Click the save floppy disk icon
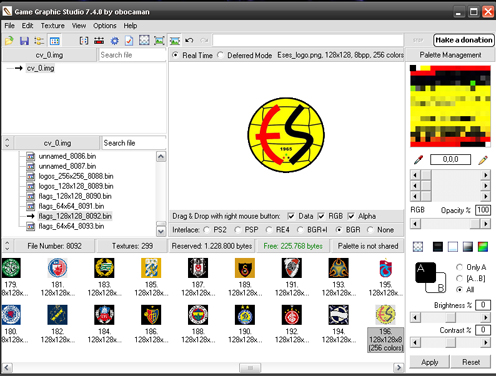Image resolution: width=496 pixels, height=376 pixels. tap(24, 41)
